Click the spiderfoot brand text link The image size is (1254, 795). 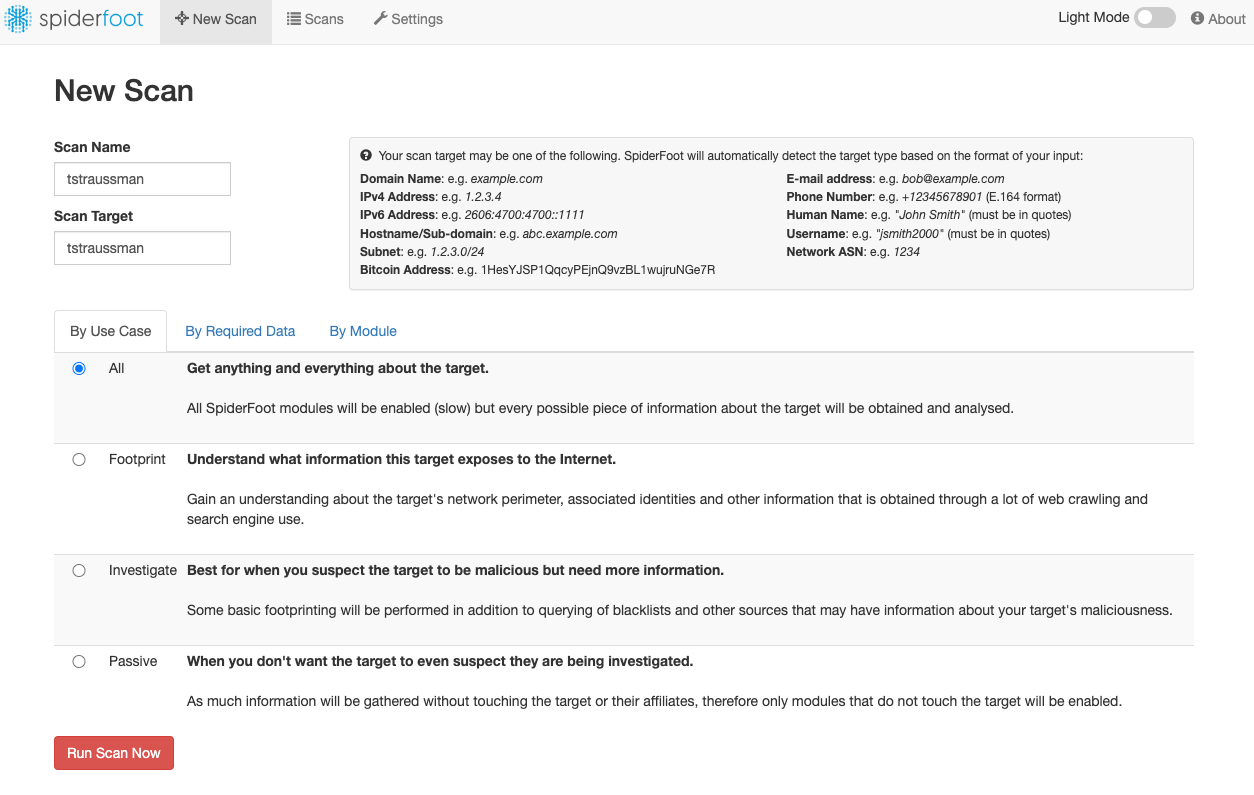point(91,19)
